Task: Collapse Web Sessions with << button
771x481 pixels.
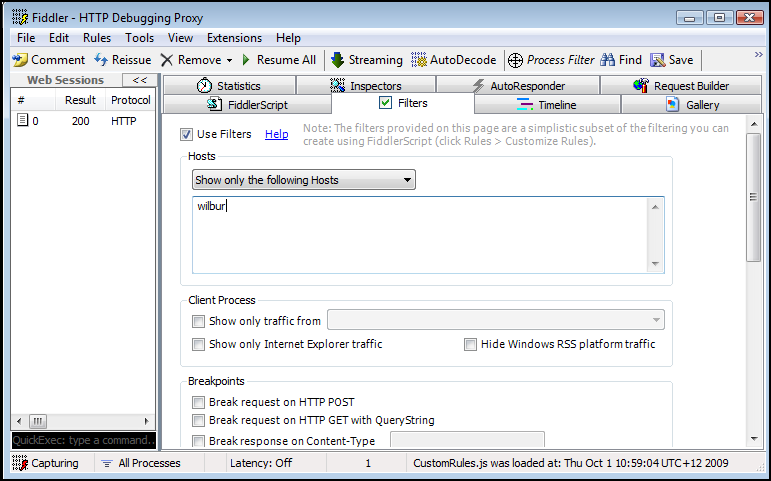Action: coord(140,80)
